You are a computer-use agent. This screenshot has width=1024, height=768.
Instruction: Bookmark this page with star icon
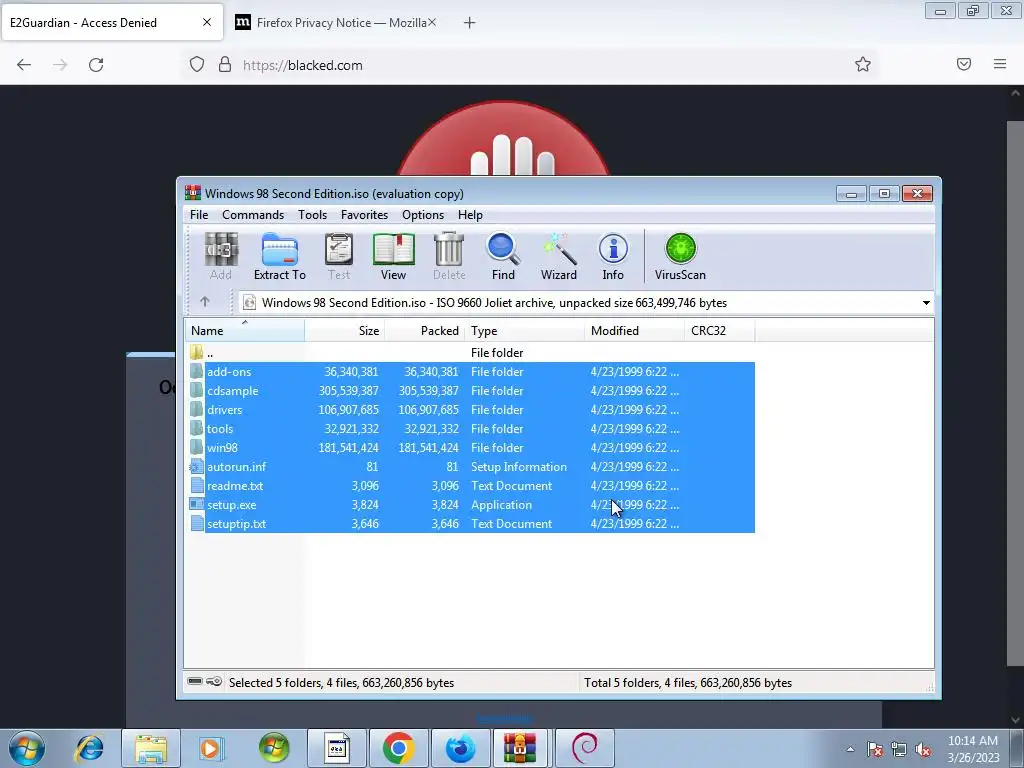coord(863,64)
